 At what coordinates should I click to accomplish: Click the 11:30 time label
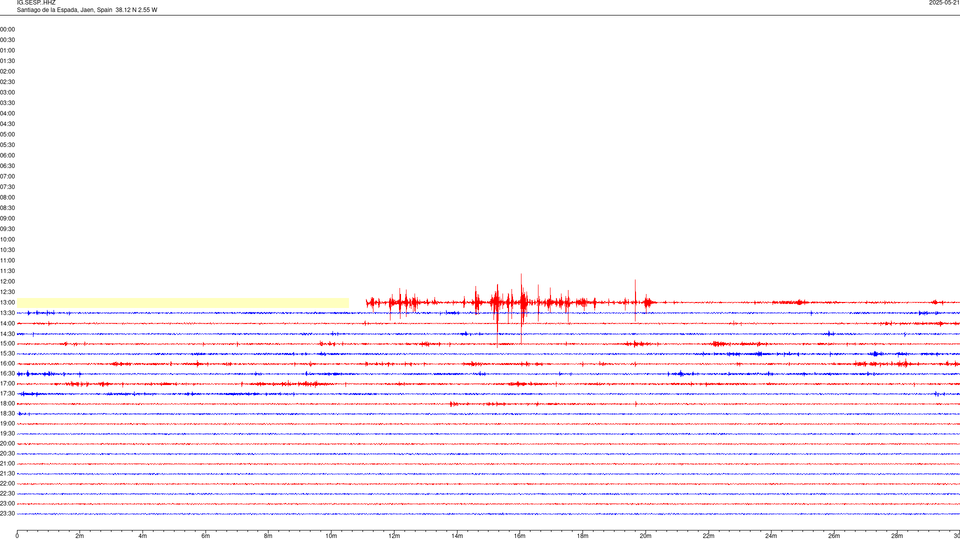[7, 271]
